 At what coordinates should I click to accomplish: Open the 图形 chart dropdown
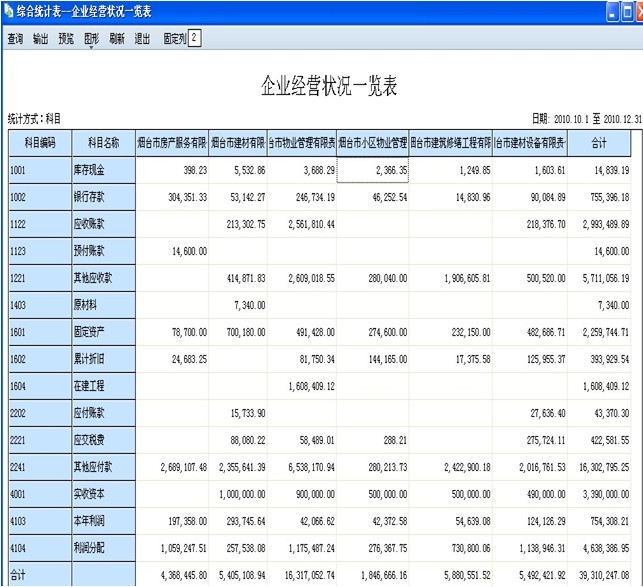click(x=91, y=39)
